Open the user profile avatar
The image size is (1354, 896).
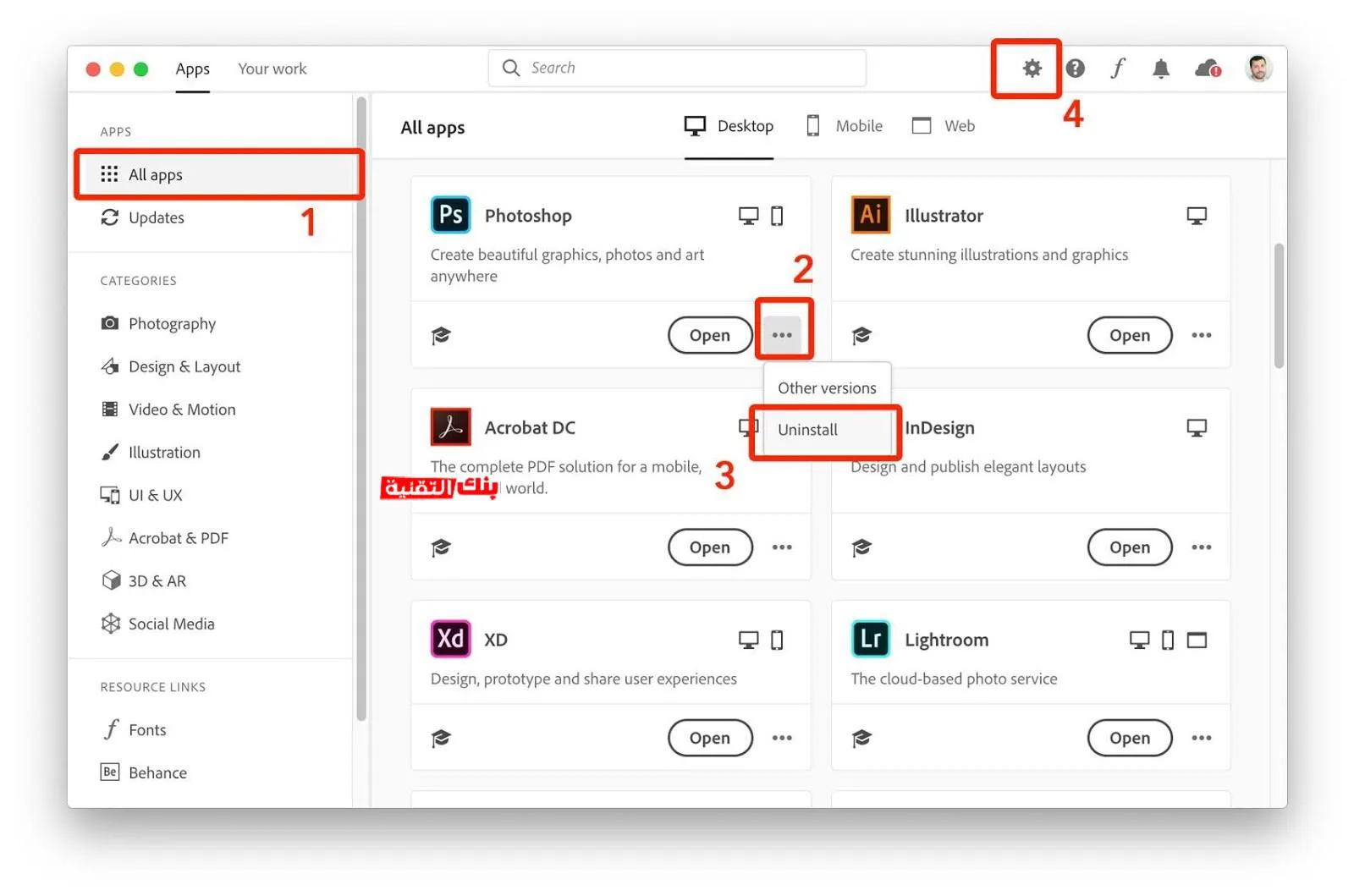[1258, 68]
